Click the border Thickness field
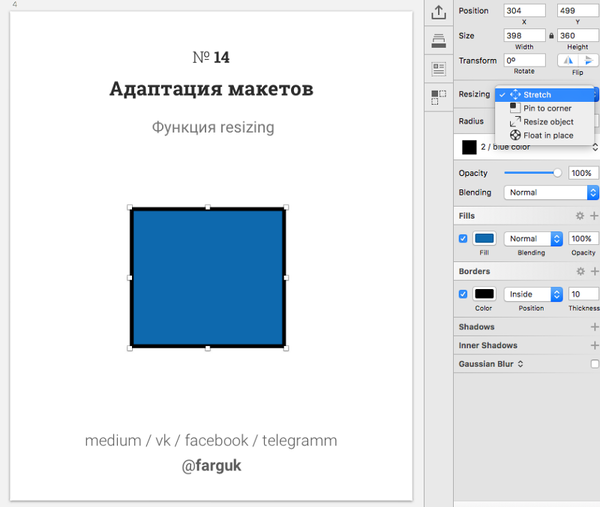 [583, 294]
